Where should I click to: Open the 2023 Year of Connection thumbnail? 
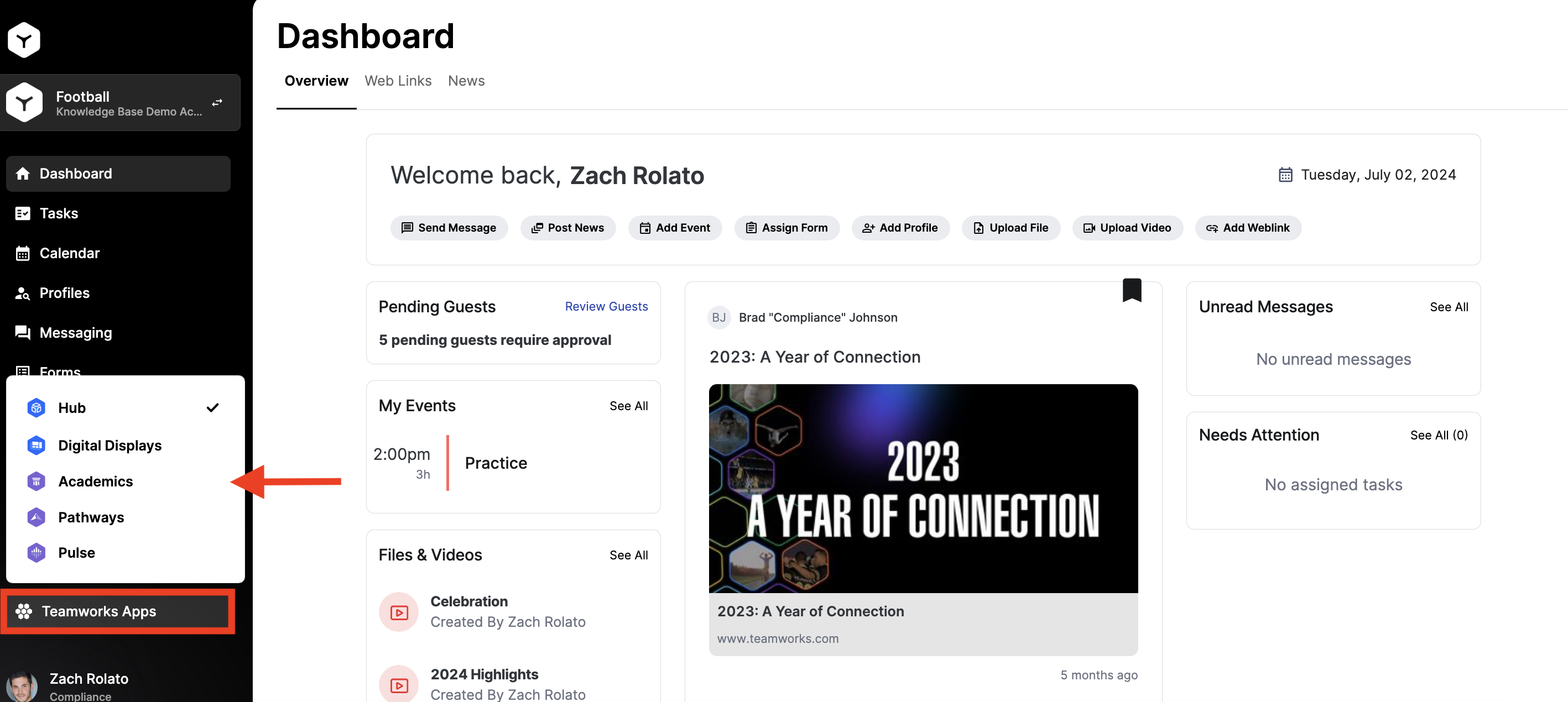coord(923,488)
